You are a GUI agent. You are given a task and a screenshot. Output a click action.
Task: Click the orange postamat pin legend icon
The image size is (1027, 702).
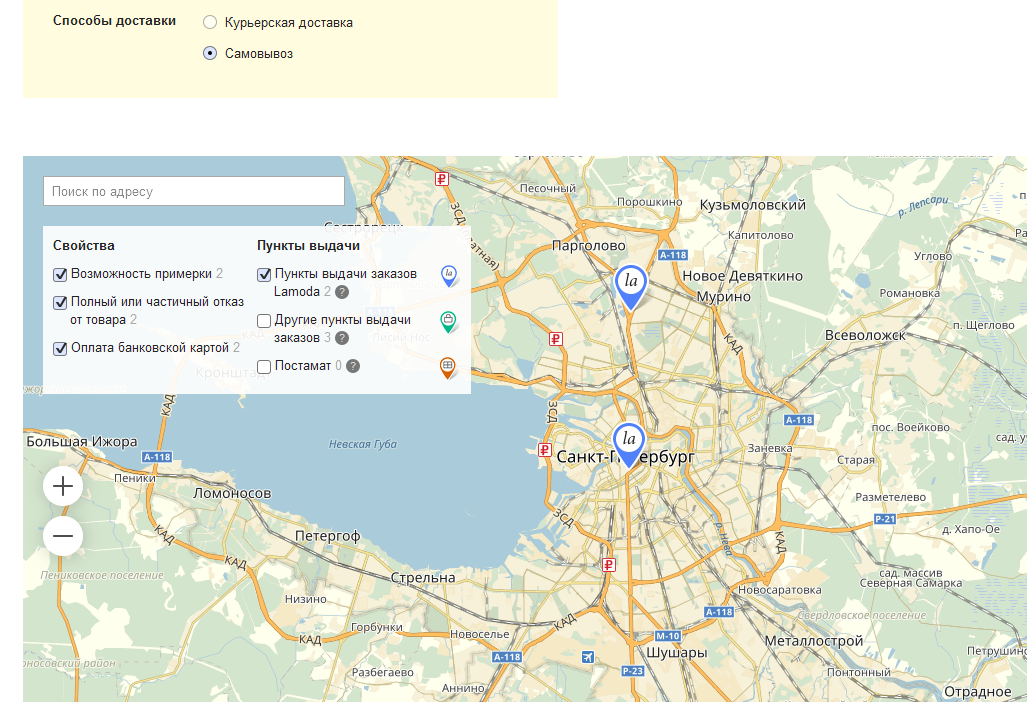pyautogui.click(x=447, y=367)
